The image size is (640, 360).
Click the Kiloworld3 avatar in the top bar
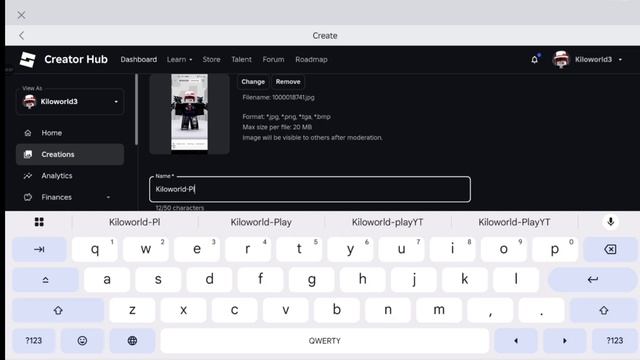pyautogui.click(x=561, y=60)
